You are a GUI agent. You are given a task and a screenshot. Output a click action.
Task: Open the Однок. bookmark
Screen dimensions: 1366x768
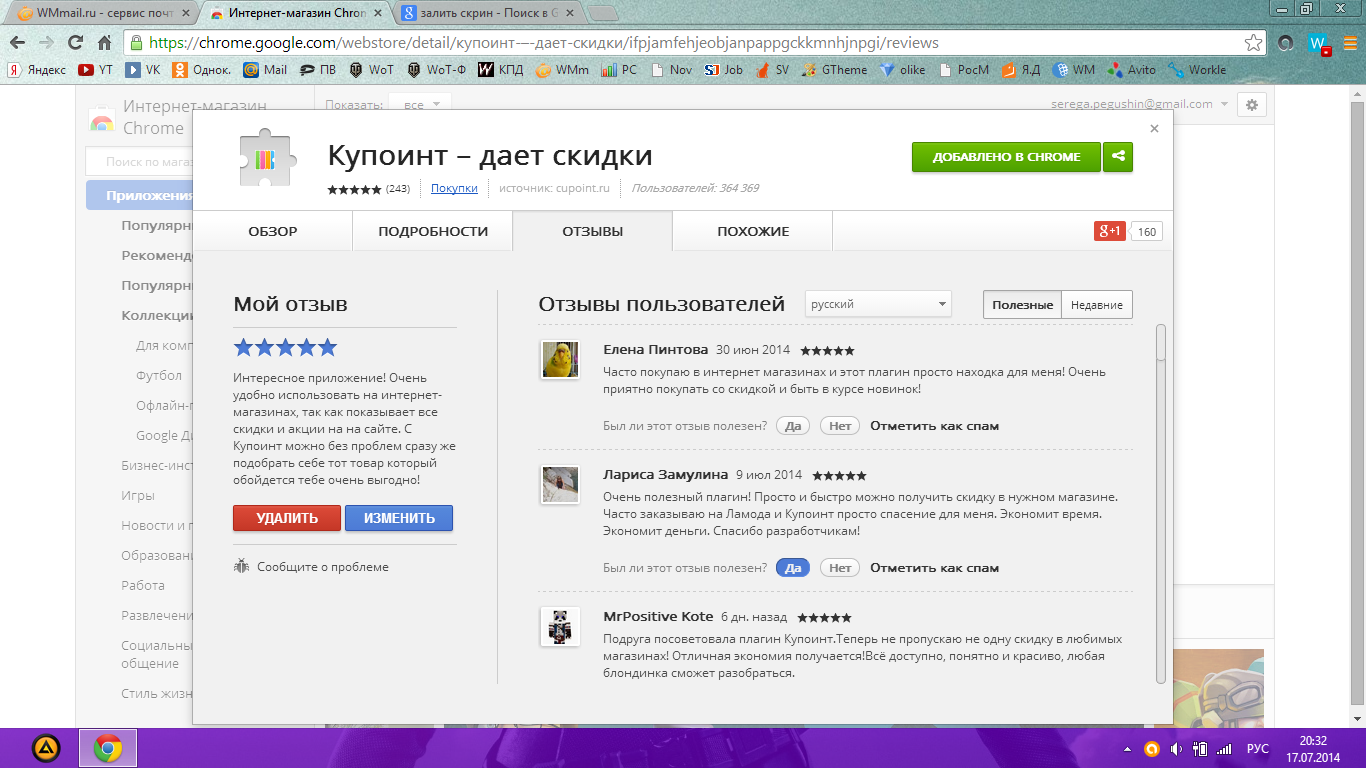click(202, 70)
